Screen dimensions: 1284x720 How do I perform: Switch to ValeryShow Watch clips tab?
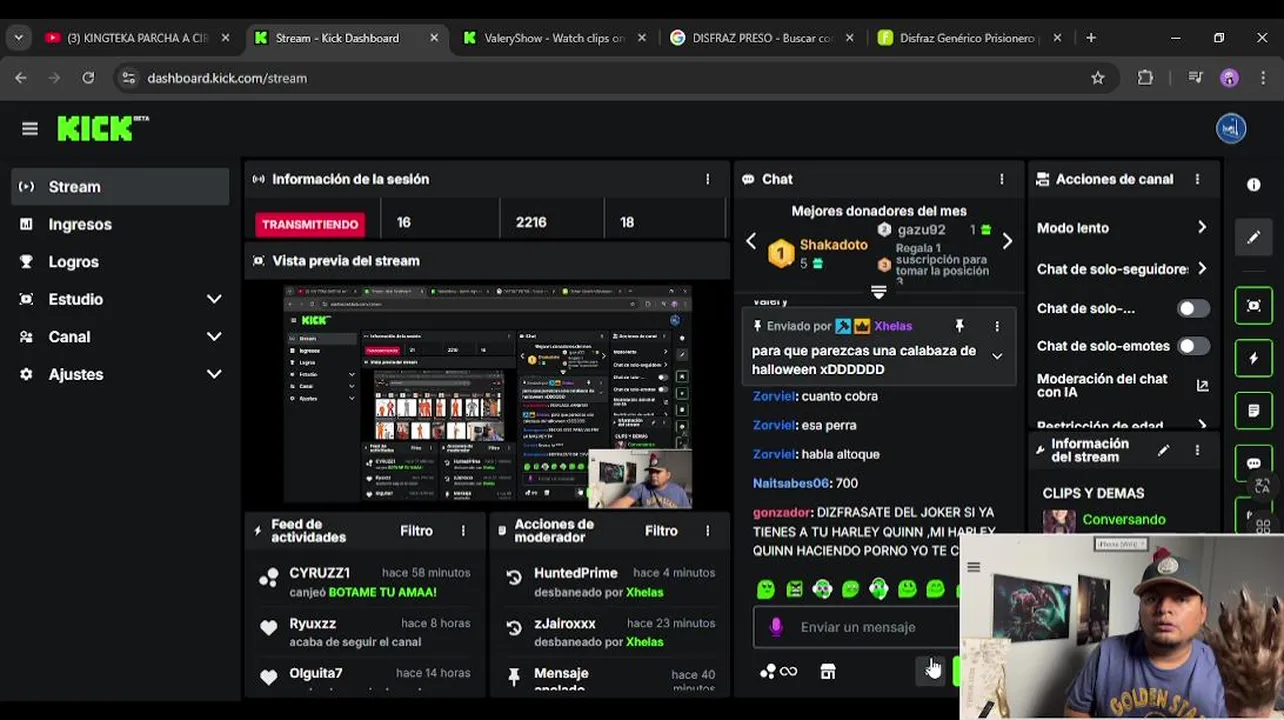point(554,38)
